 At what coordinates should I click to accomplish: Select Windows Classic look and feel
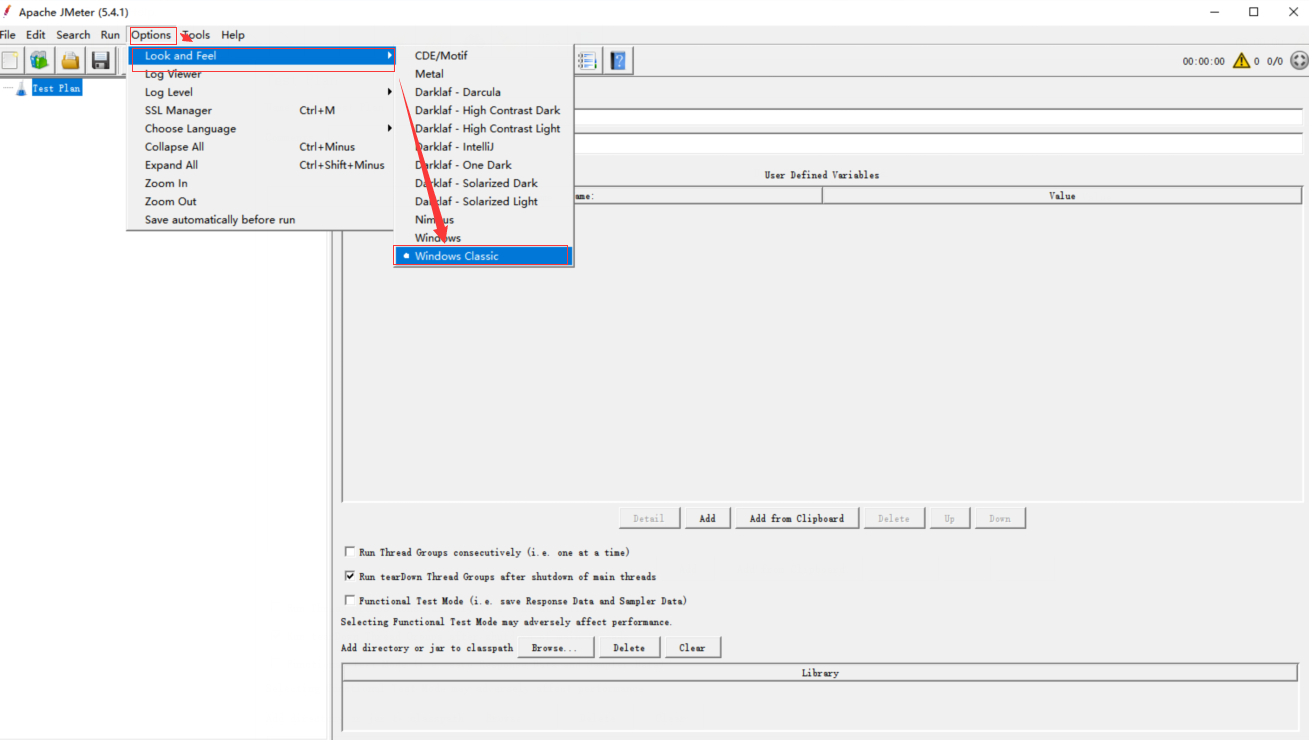coord(483,256)
